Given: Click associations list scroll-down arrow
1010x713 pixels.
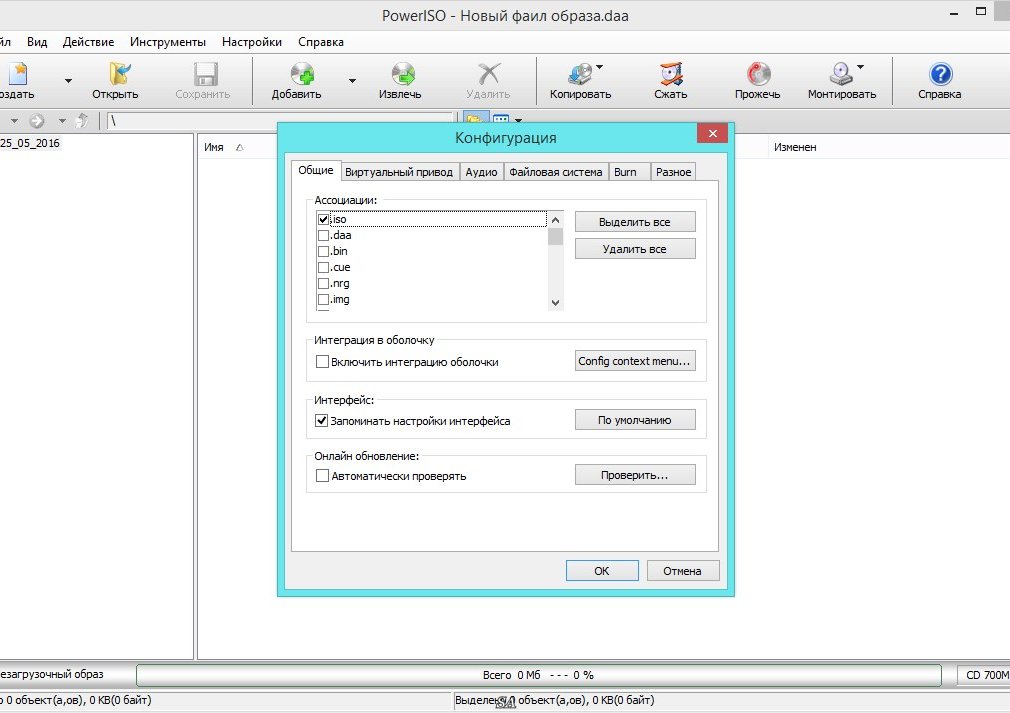Looking at the screenshot, I should (x=555, y=303).
